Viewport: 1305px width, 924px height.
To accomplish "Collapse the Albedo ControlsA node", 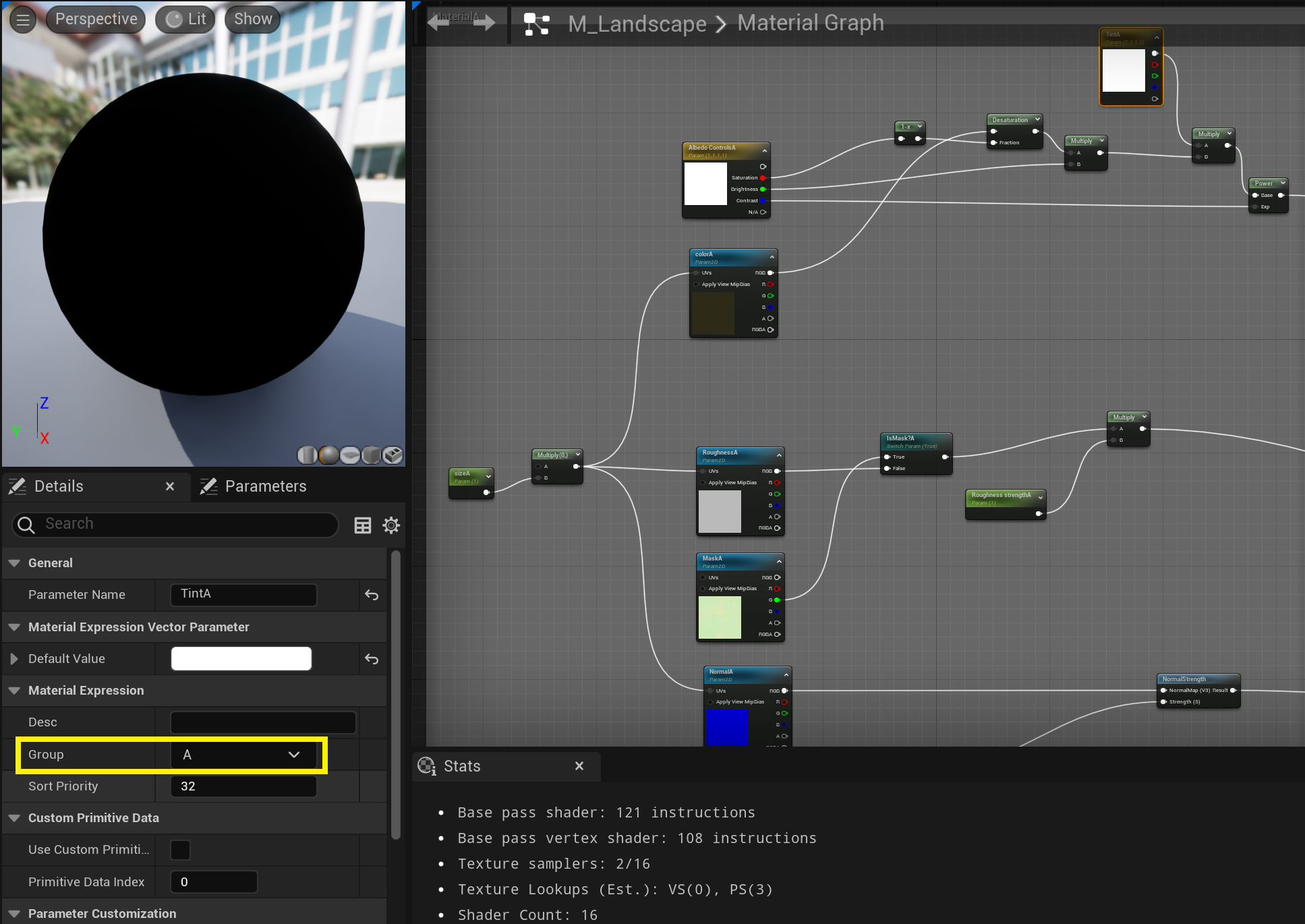I will [764, 150].
